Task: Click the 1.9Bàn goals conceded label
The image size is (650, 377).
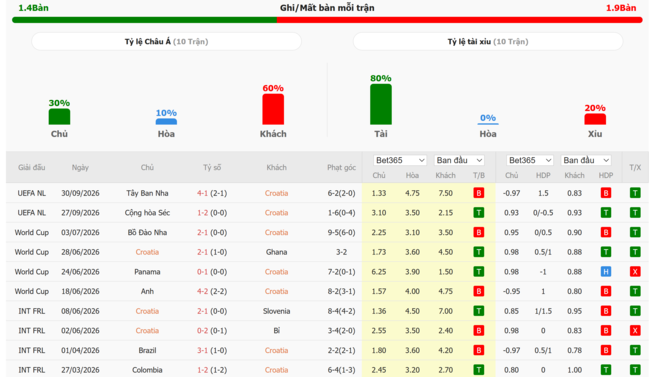Action: tap(621, 8)
